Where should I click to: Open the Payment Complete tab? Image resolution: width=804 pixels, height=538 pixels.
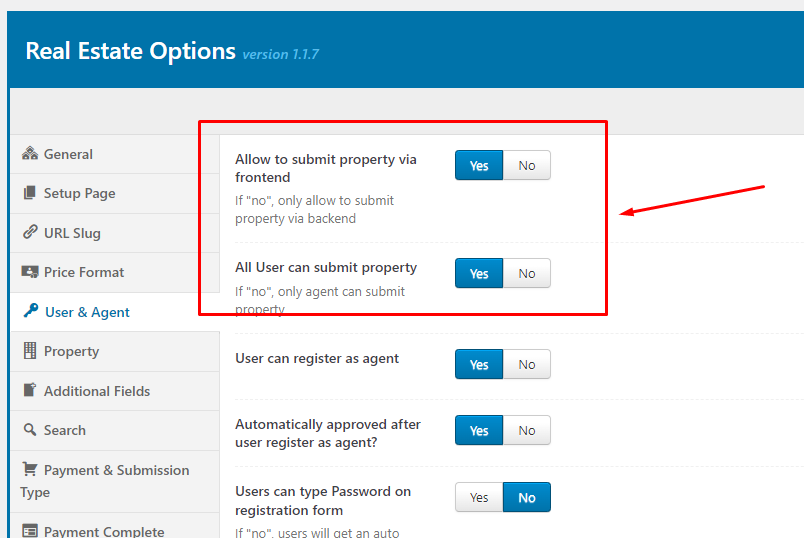tap(103, 531)
